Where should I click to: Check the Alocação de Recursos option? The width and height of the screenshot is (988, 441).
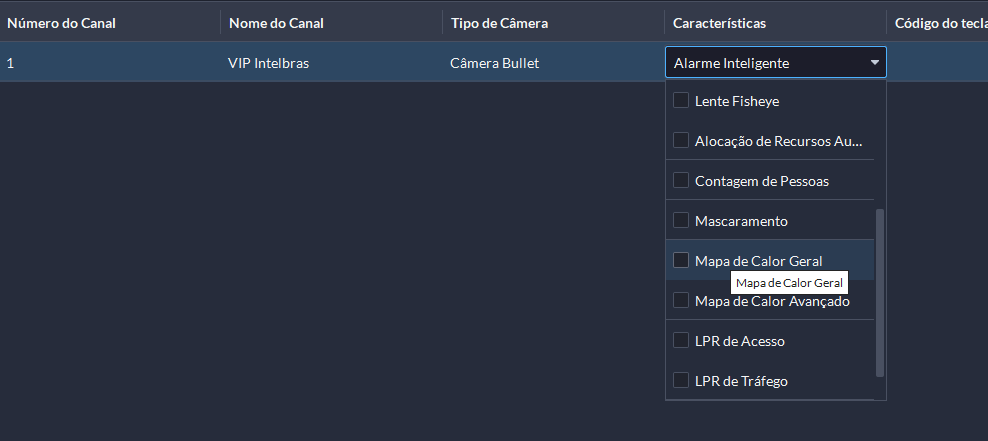click(x=681, y=140)
